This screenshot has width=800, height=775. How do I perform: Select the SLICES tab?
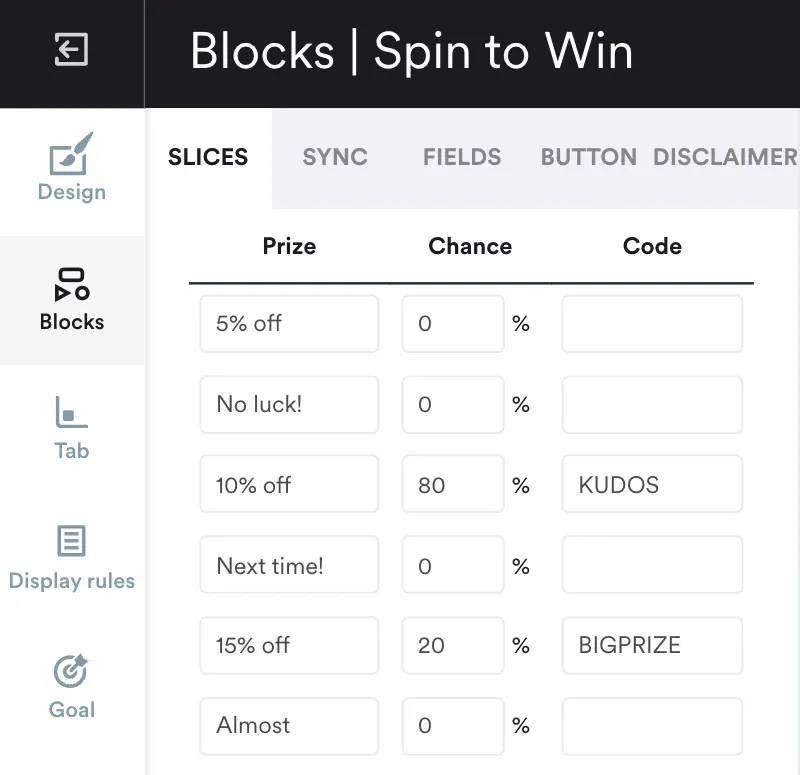[x=207, y=157]
